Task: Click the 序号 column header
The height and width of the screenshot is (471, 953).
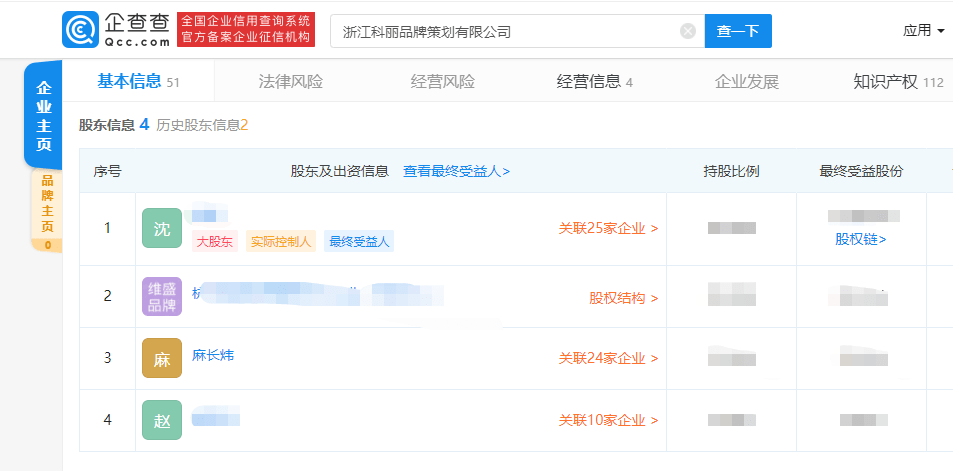Action: [108, 171]
